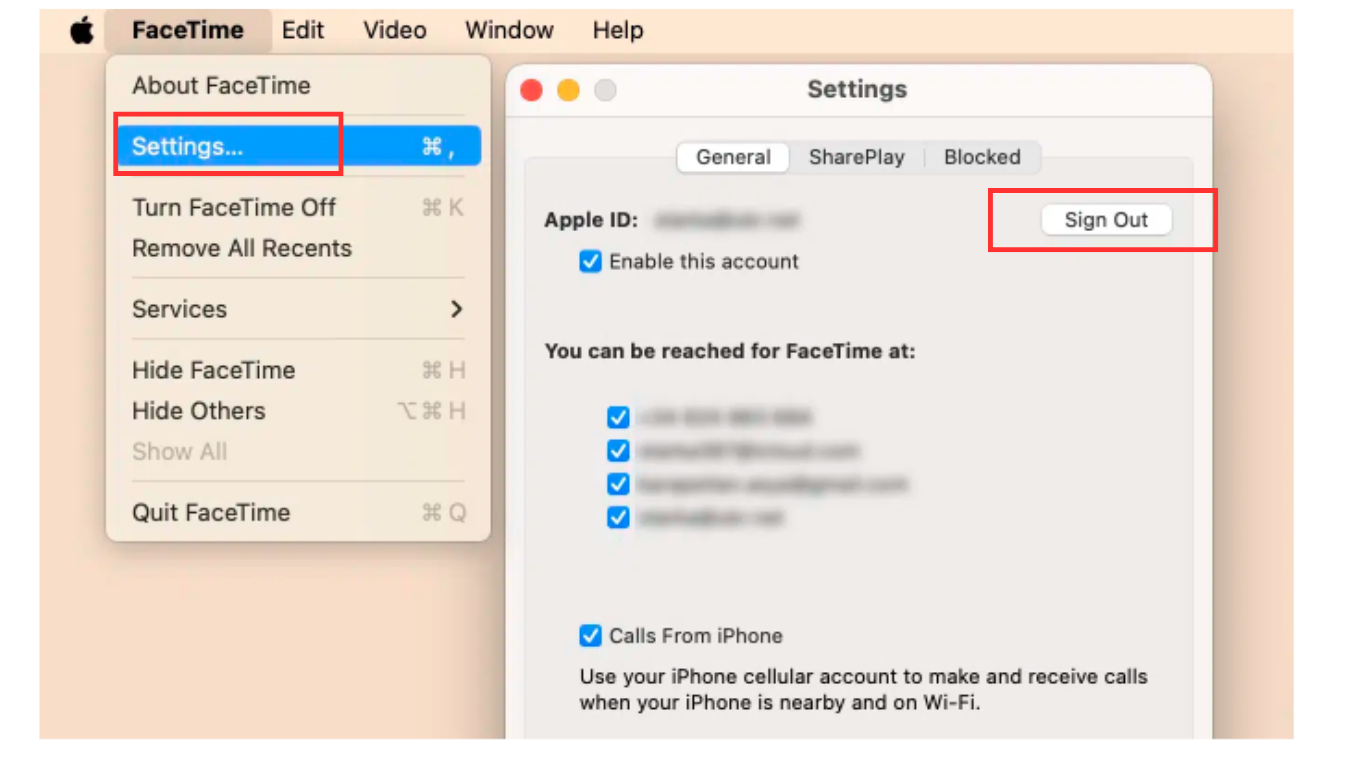Click the Sign Out button
This screenshot has width=1366, height=768.
pos(1106,220)
